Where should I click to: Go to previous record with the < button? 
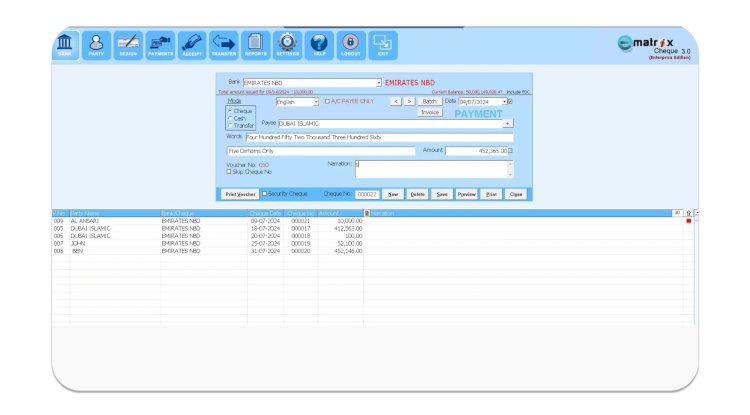[x=396, y=101]
